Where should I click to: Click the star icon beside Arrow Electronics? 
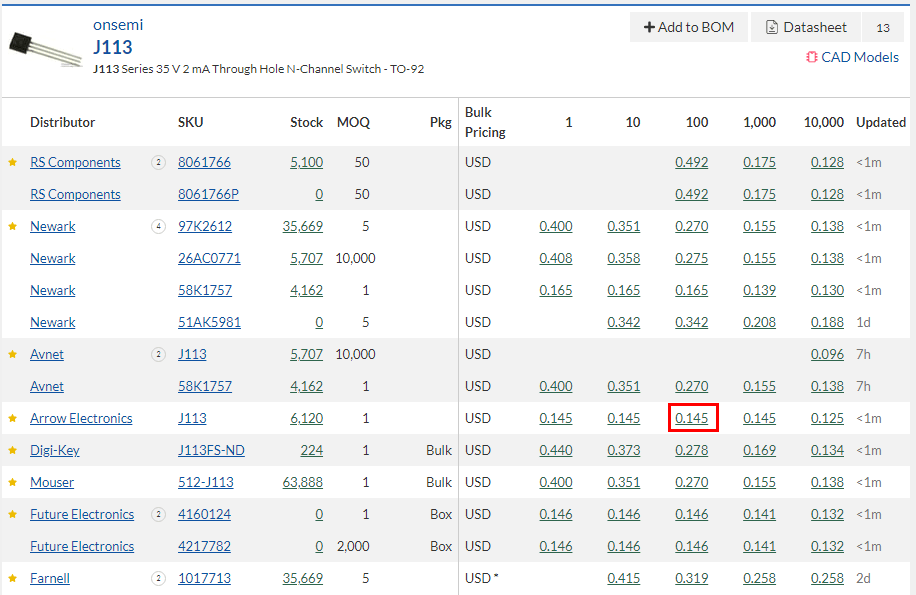pos(12,418)
